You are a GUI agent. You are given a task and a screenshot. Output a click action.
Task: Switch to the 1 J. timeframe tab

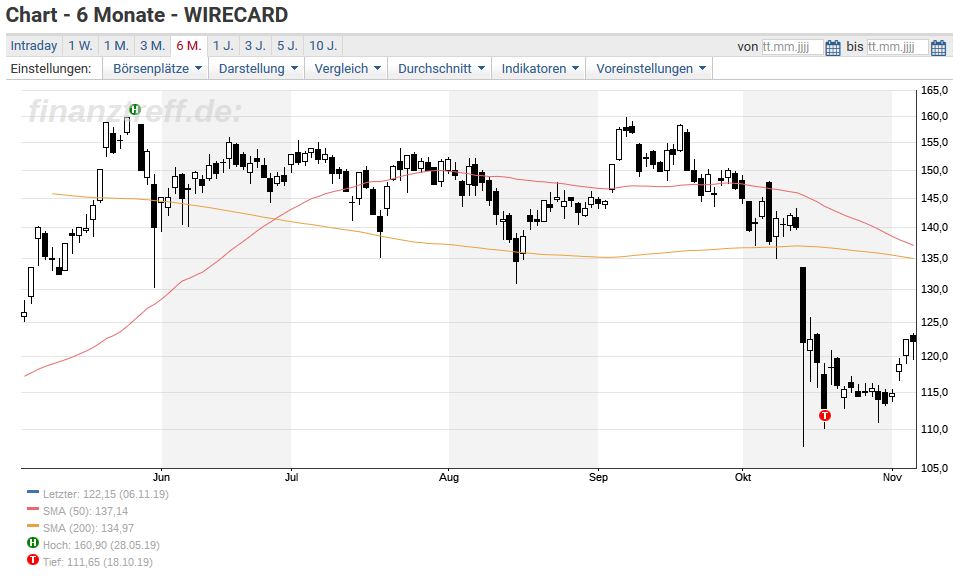[223, 46]
